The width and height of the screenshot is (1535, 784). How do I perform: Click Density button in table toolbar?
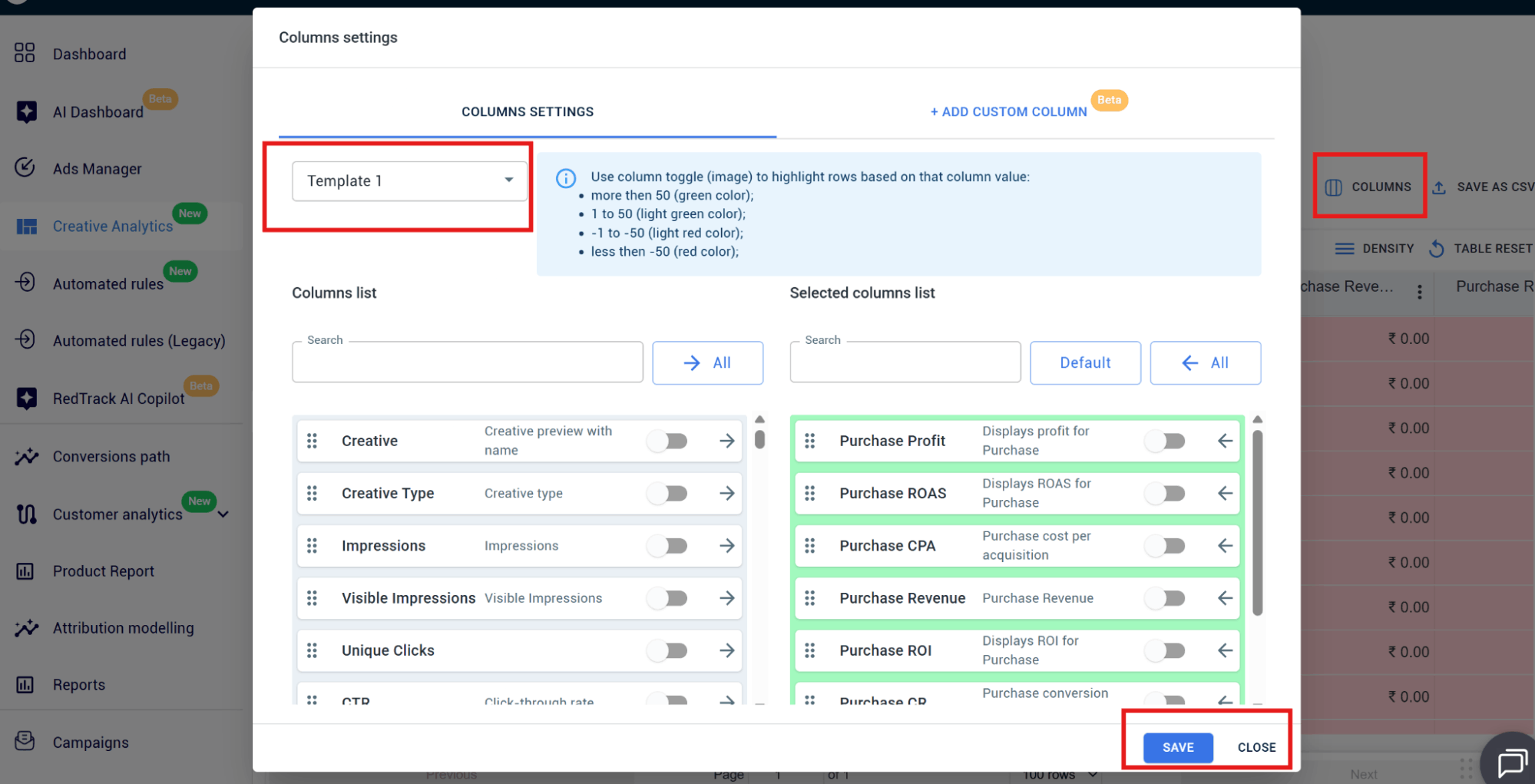click(1375, 248)
